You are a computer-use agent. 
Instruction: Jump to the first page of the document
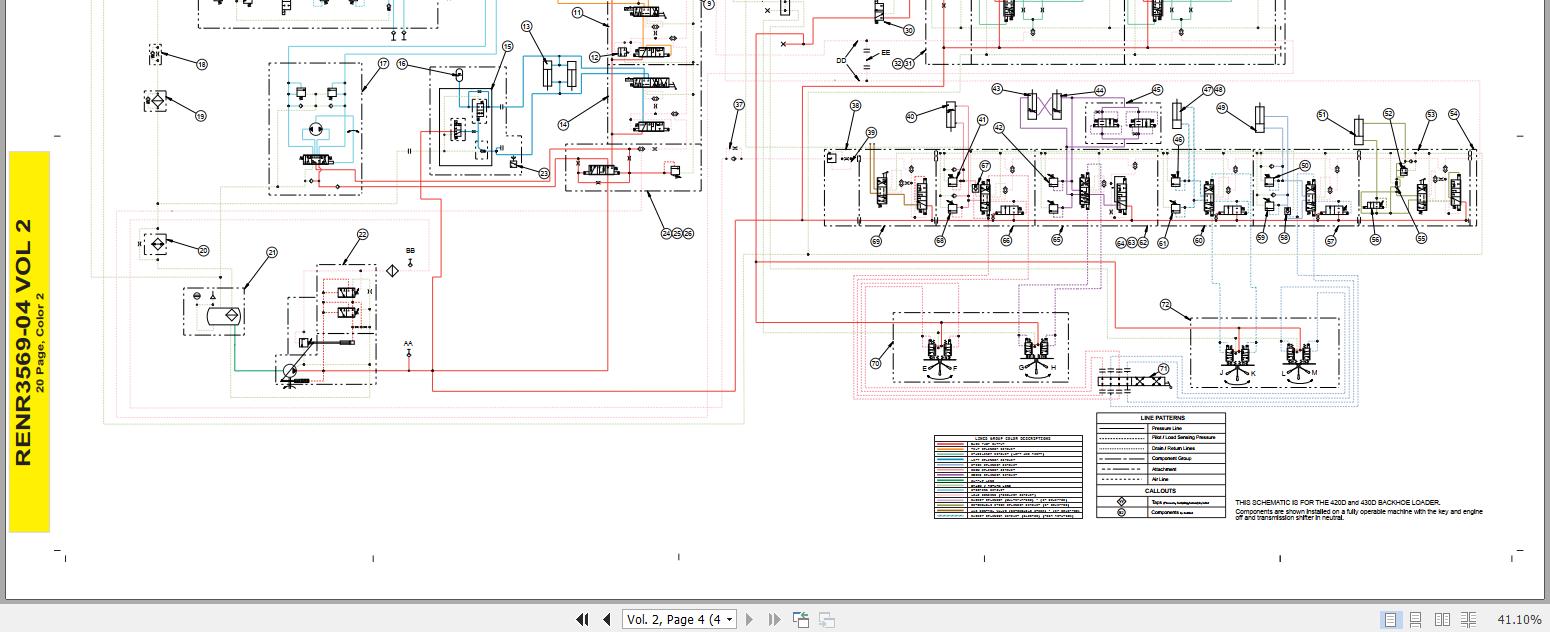coord(583,620)
